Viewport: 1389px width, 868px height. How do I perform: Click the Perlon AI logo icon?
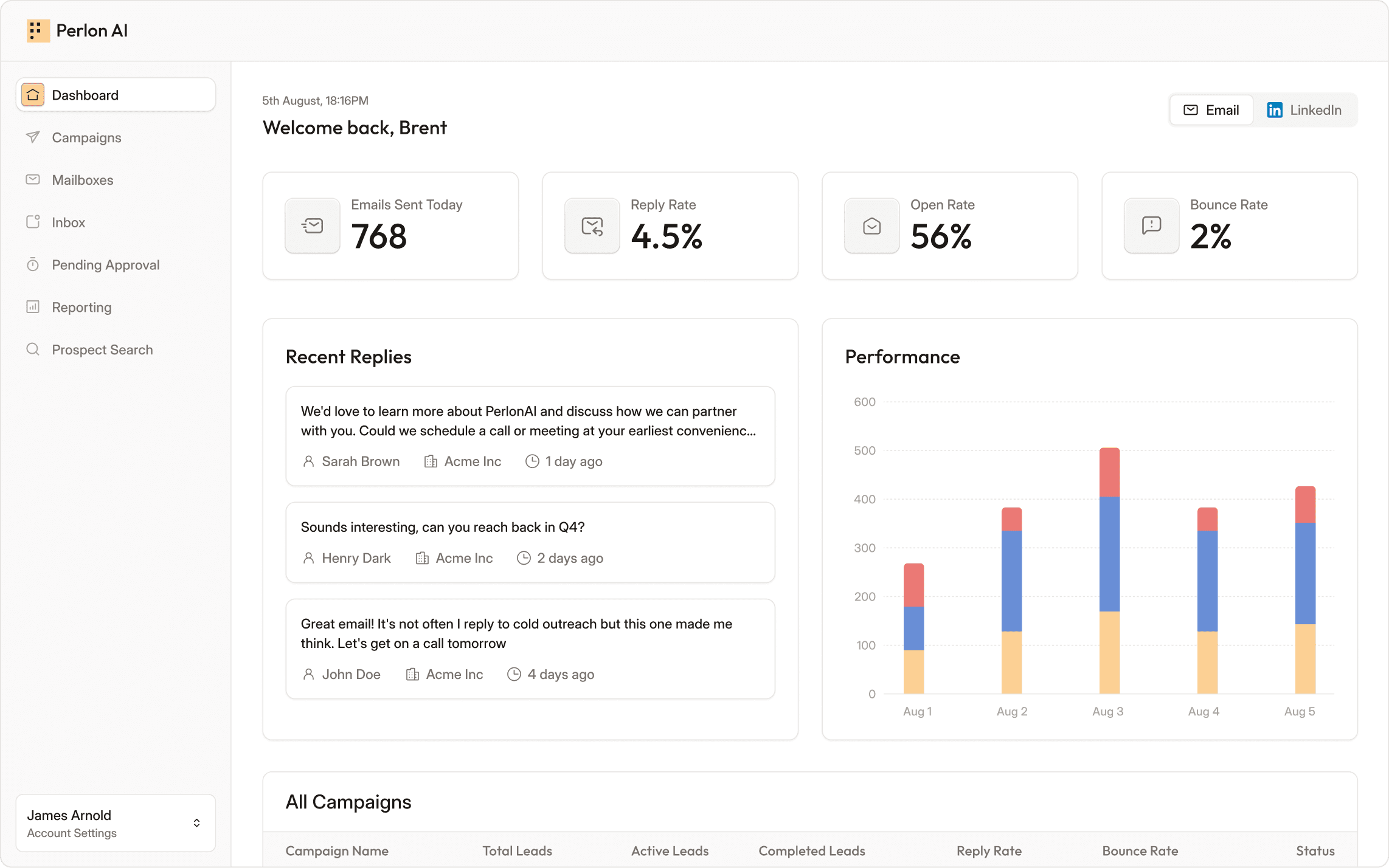click(x=38, y=30)
